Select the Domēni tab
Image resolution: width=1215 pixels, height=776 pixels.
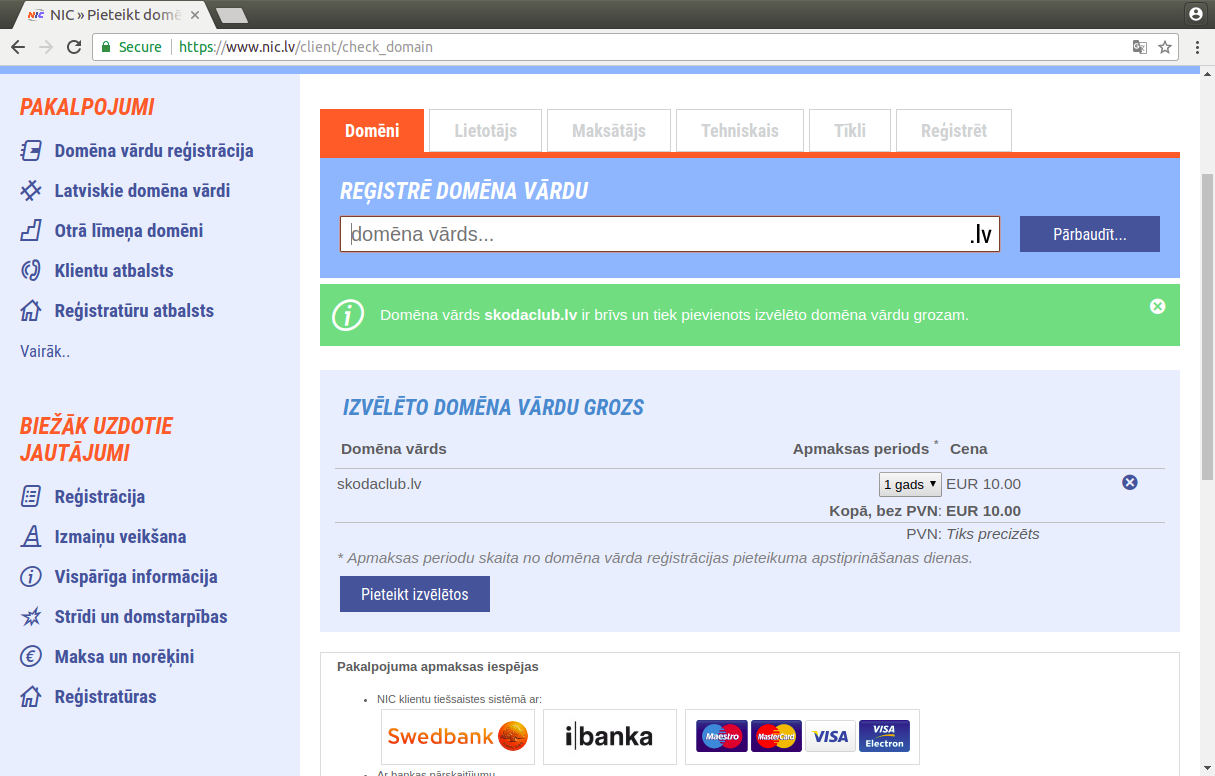tap(372, 131)
